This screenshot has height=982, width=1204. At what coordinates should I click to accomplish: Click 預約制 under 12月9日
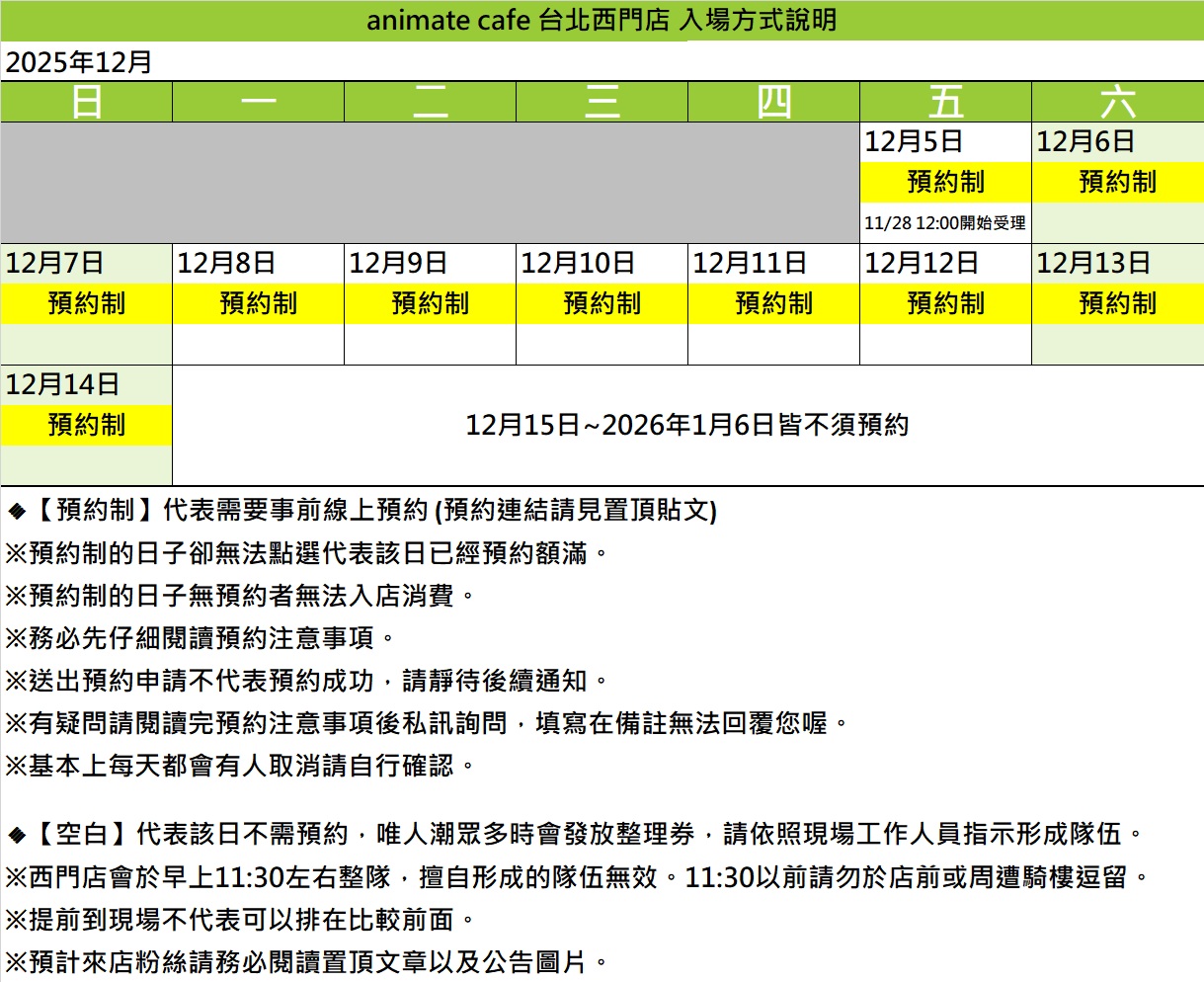431,303
